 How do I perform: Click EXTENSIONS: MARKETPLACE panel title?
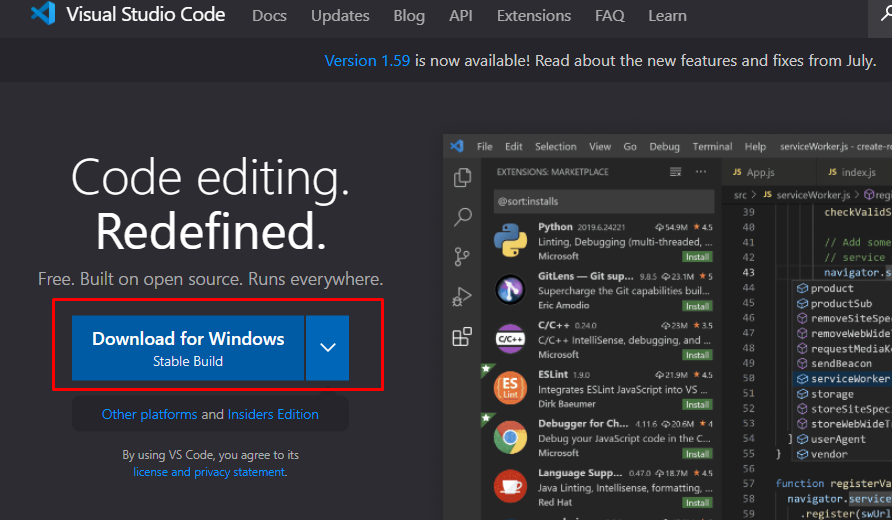pyautogui.click(x=552, y=172)
